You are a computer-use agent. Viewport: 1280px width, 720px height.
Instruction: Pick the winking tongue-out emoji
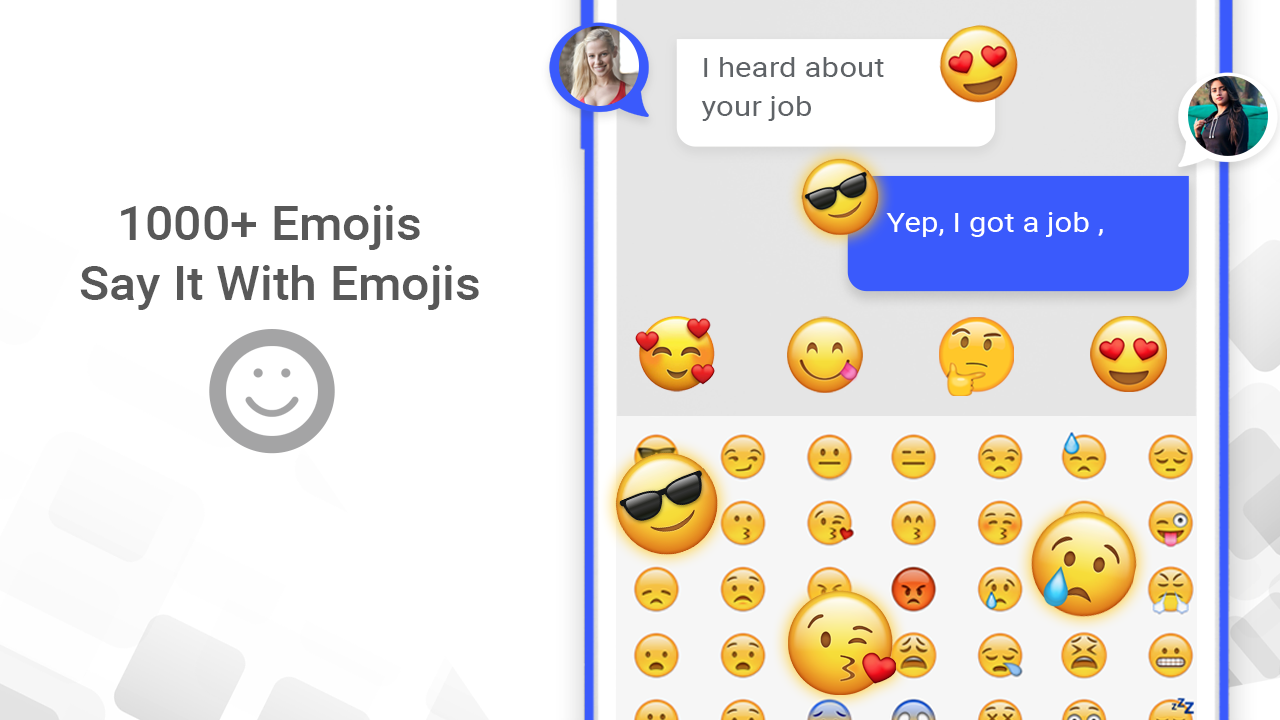click(1170, 523)
